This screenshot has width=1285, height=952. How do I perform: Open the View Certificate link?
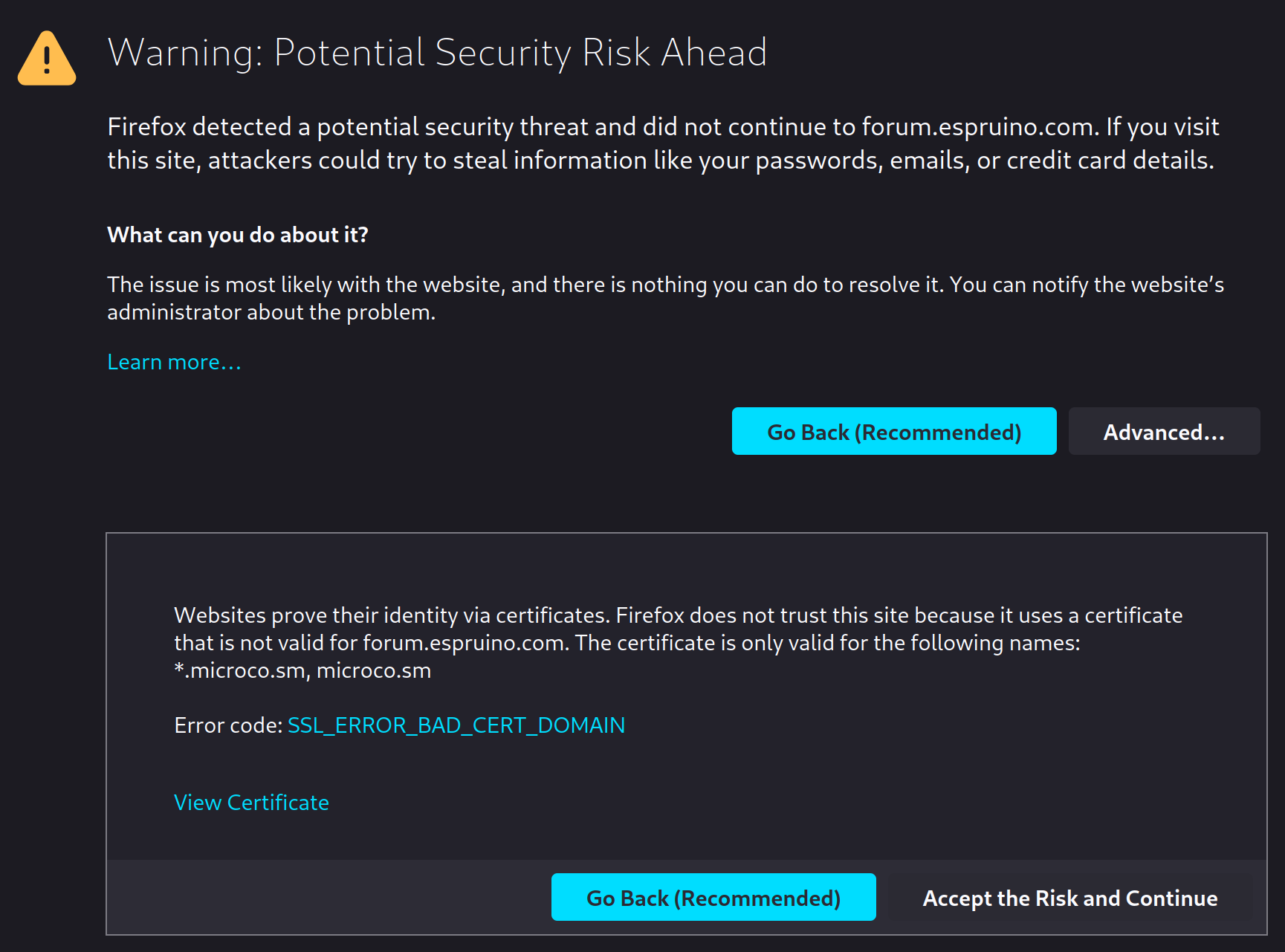coord(251,803)
